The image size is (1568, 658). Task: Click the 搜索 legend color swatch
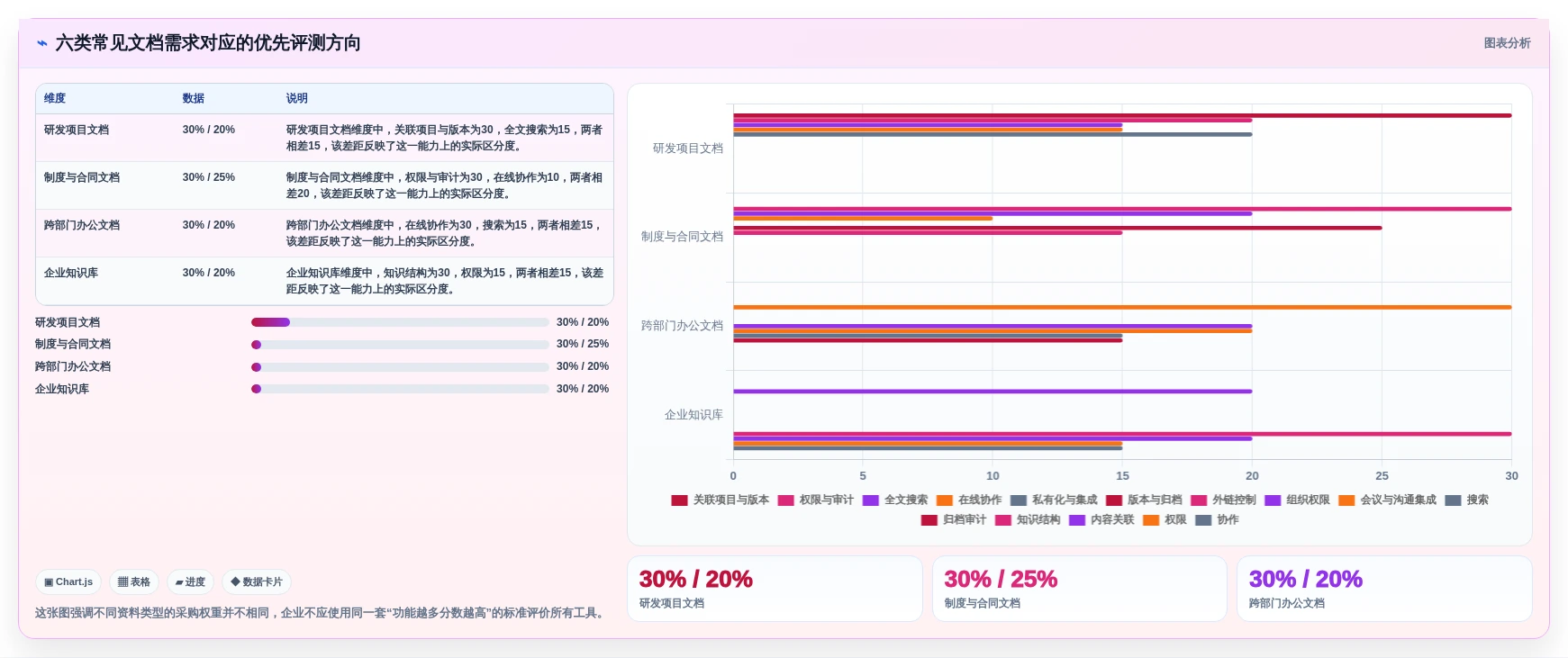(1453, 500)
